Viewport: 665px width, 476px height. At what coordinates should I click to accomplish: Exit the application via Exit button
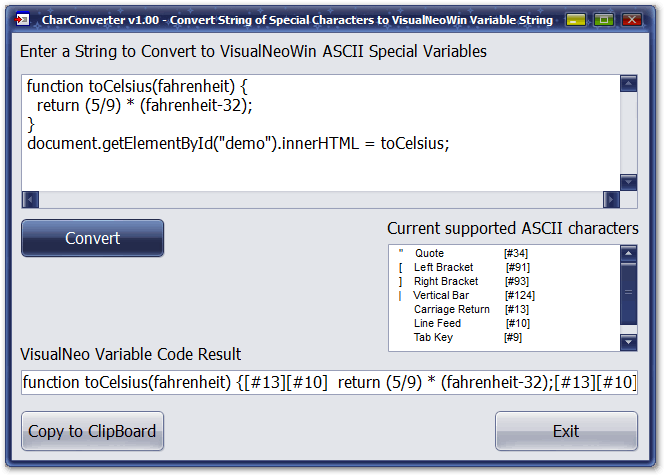[x=566, y=431]
